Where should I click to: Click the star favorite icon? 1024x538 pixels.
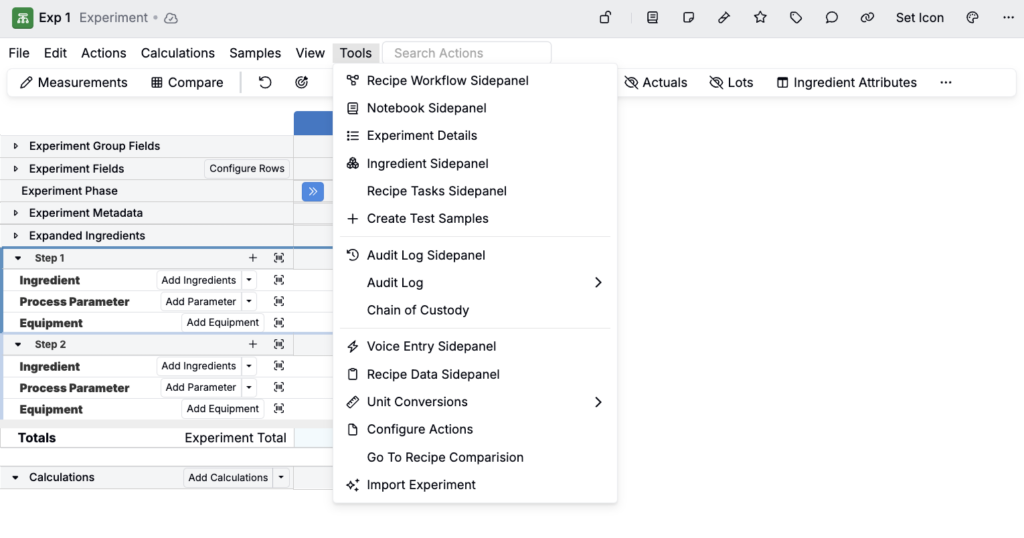pyautogui.click(x=760, y=18)
